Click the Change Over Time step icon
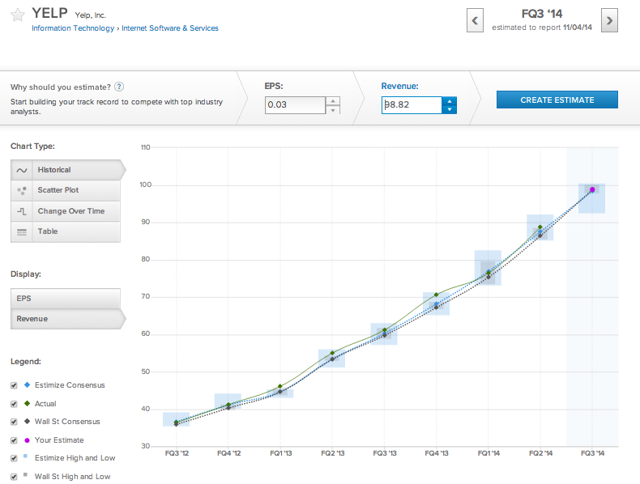The height and width of the screenshot is (484, 640). (x=22, y=211)
